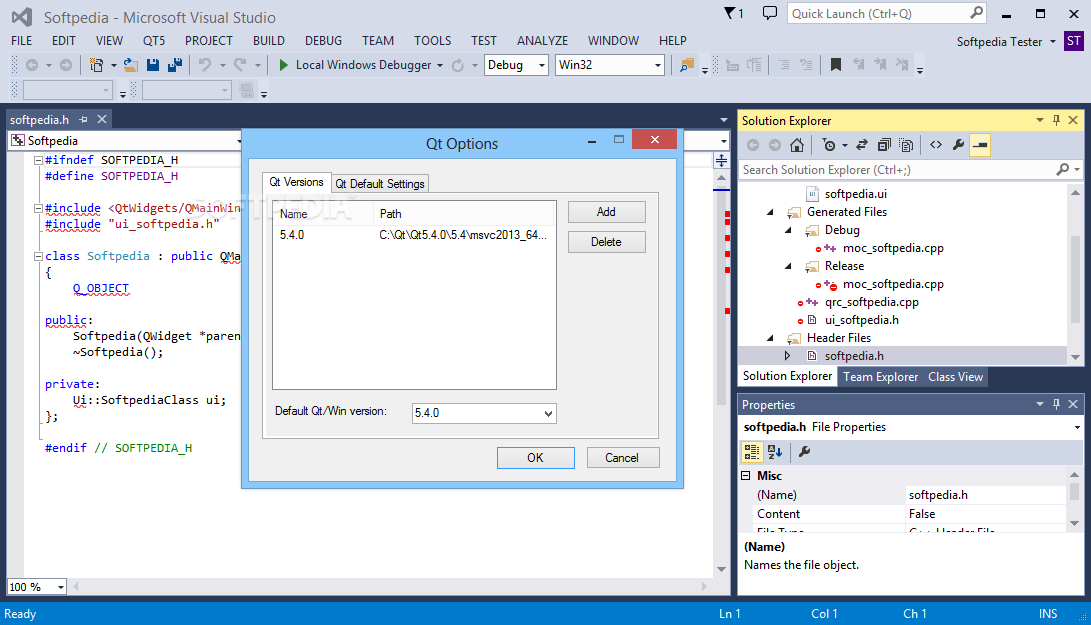Collapse the Generated Files folder

770,212
